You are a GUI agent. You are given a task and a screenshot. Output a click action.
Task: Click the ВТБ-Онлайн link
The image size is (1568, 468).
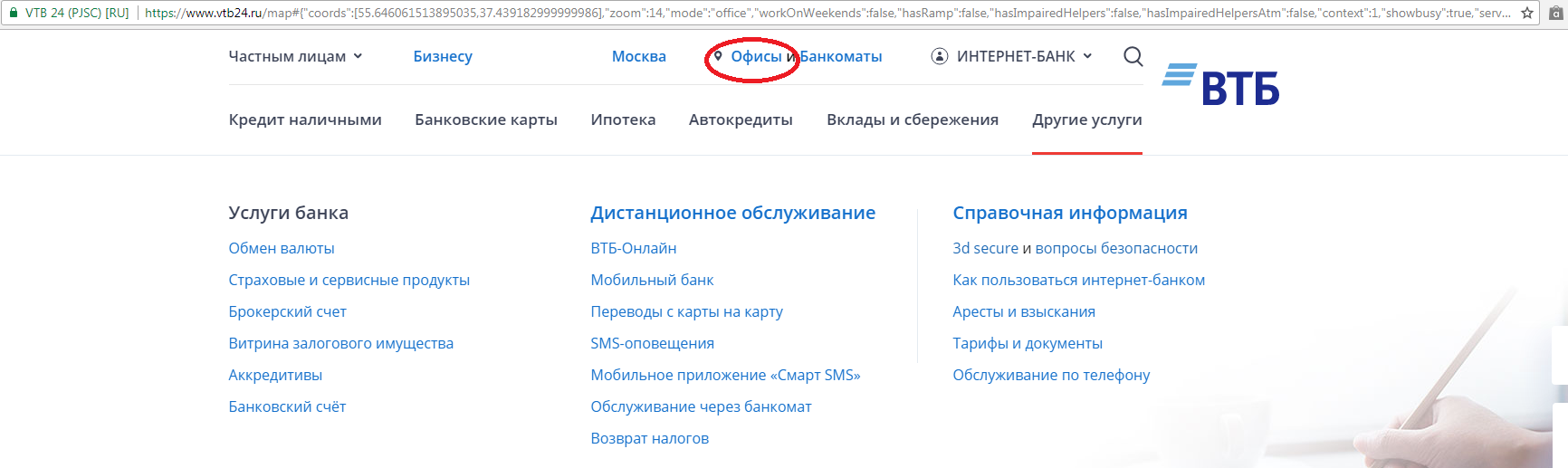click(x=633, y=248)
